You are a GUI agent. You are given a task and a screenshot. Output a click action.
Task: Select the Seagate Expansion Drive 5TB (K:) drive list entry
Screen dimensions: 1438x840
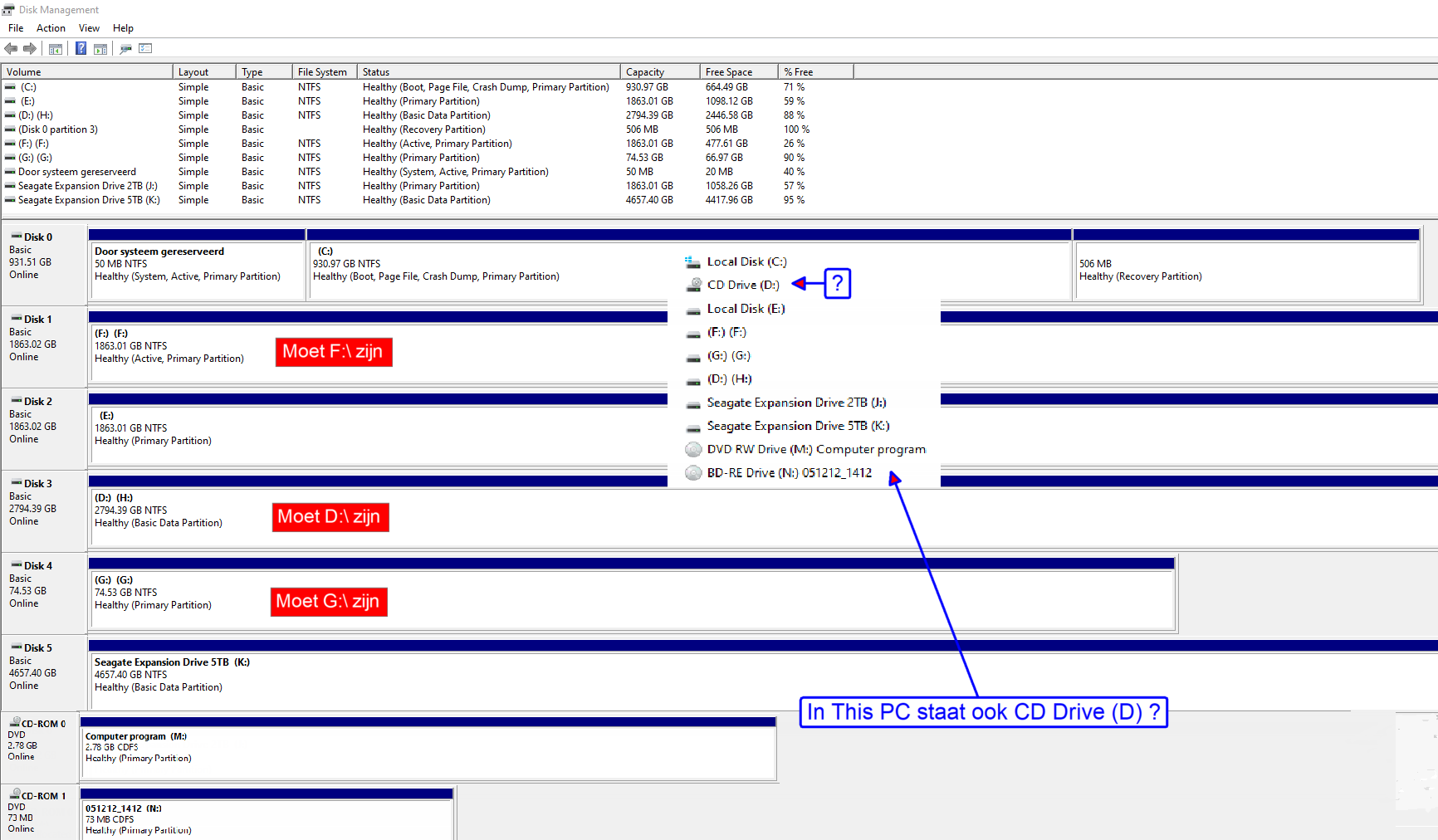point(787,427)
